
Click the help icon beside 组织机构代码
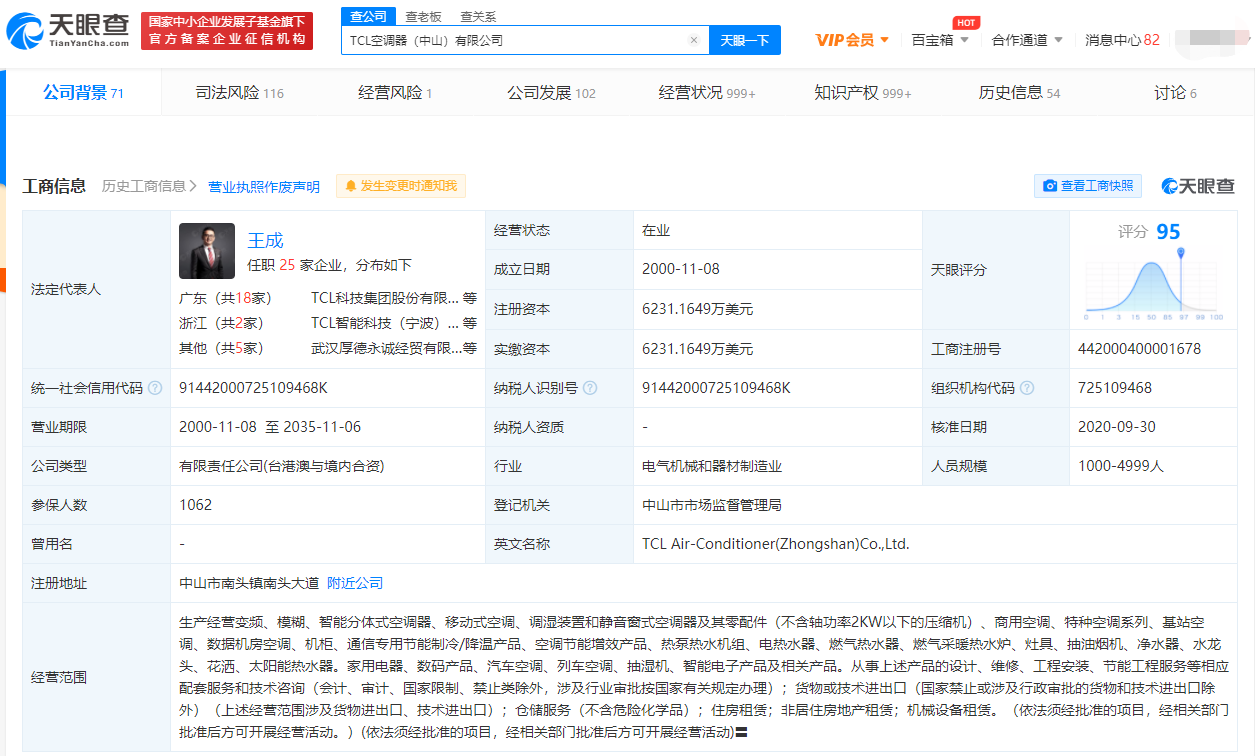[1027, 388]
